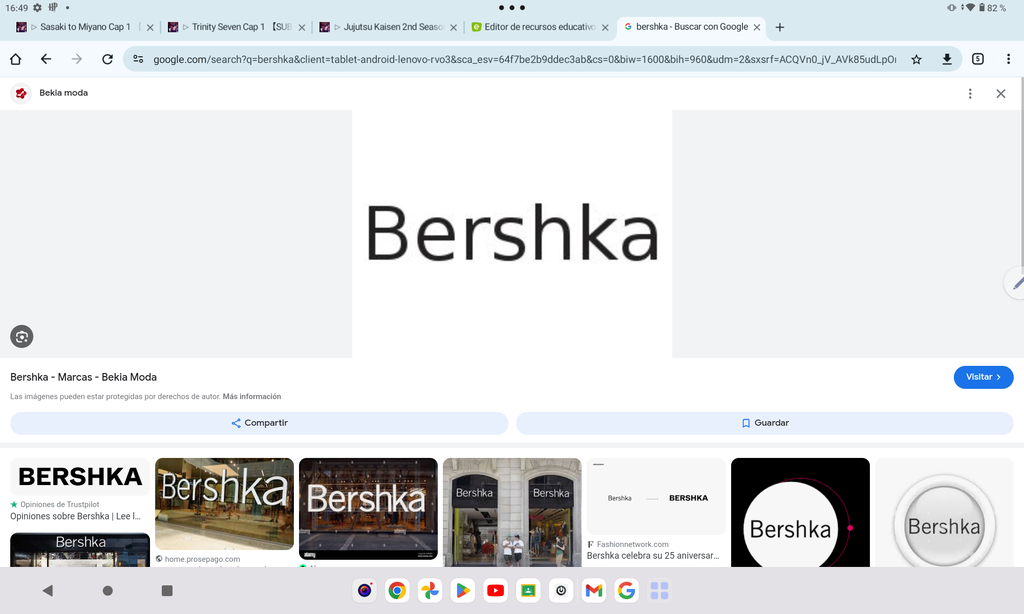The width and height of the screenshot is (1024, 614).
Task: Launch Google Classroom from taskbar
Action: click(x=528, y=590)
